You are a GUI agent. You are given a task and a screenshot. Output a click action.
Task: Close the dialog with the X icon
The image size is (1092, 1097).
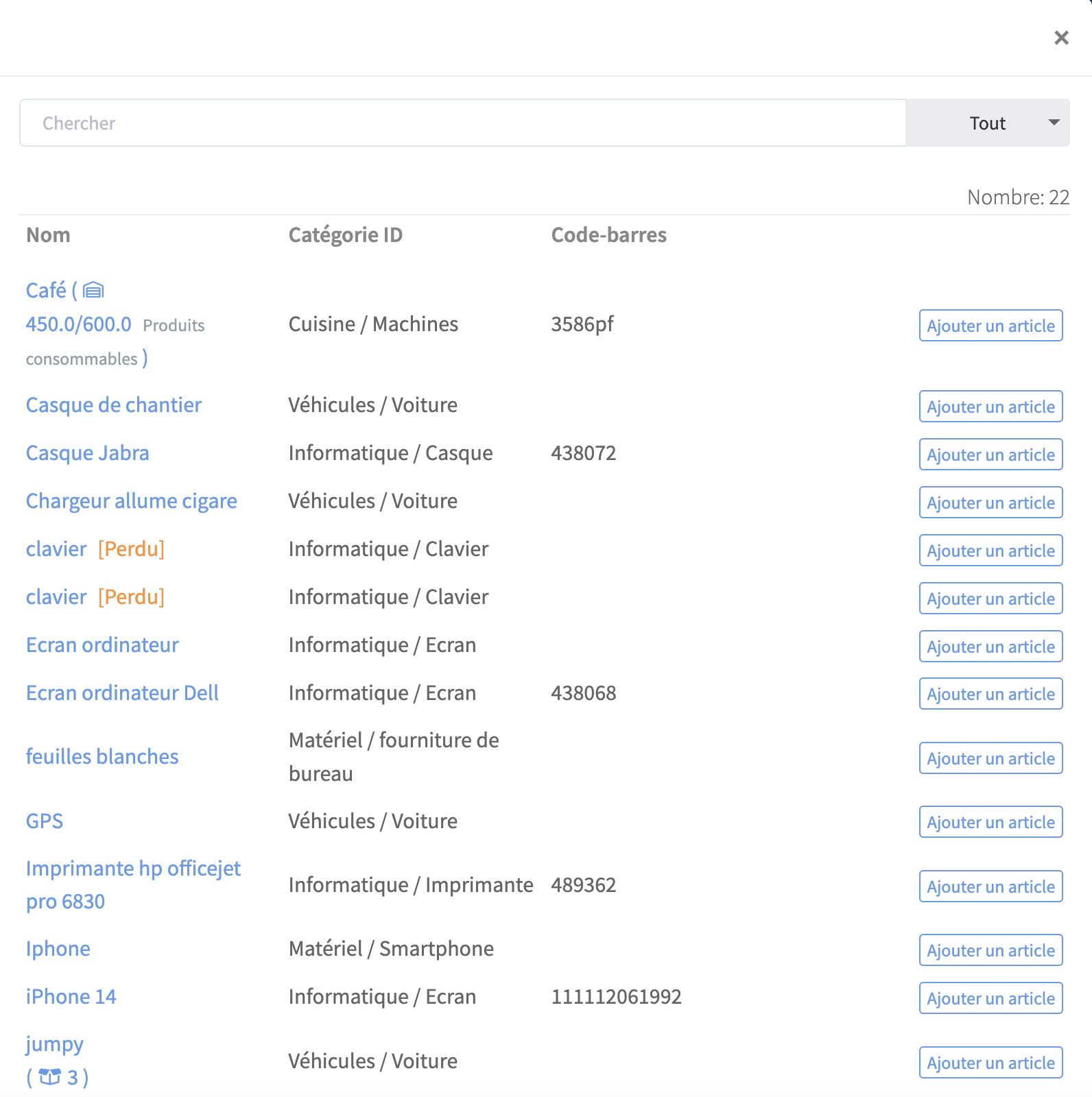point(1061,38)
